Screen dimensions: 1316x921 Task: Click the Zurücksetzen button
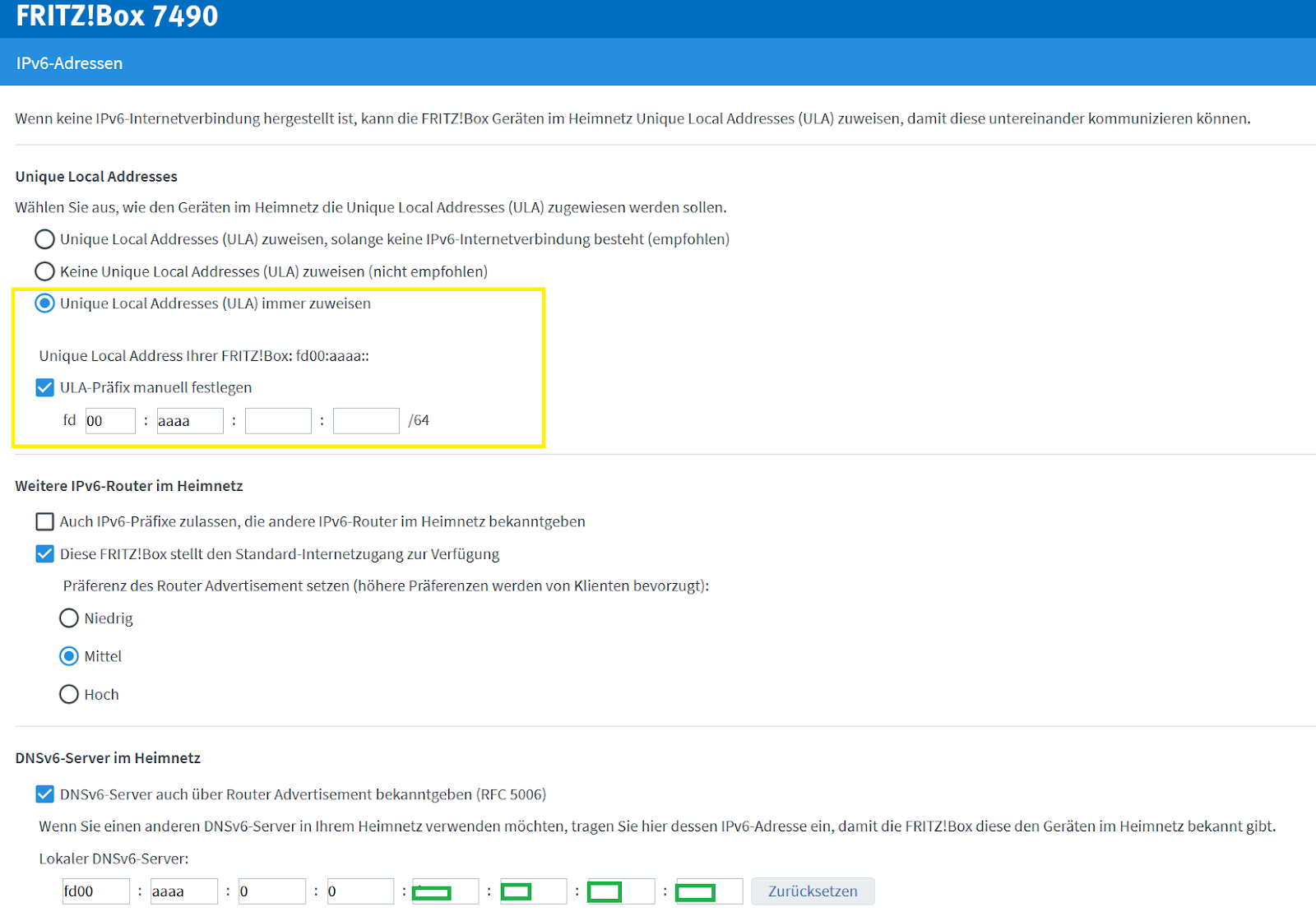tap(813, 891)
